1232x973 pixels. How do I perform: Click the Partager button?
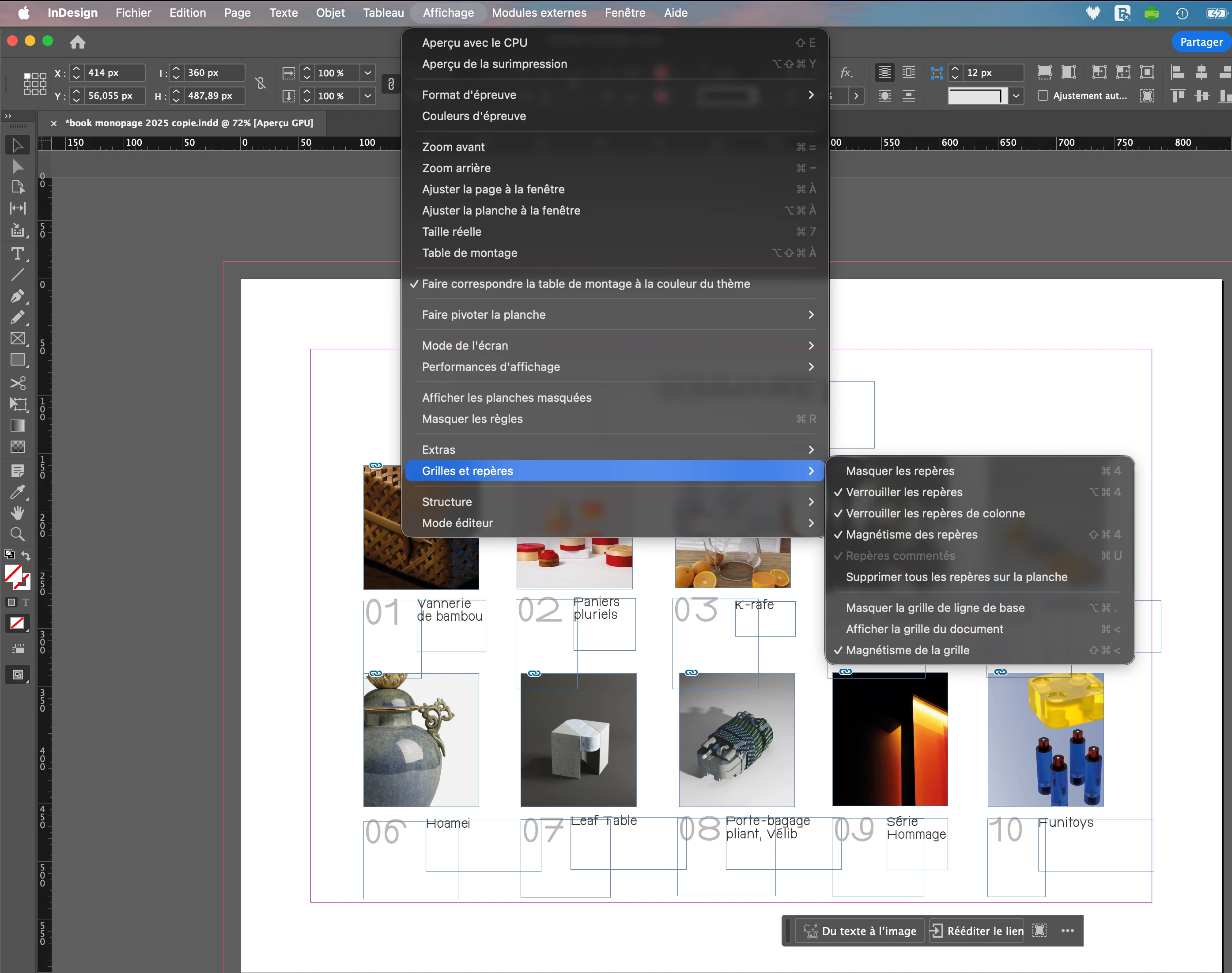[x=1201, y=42]
